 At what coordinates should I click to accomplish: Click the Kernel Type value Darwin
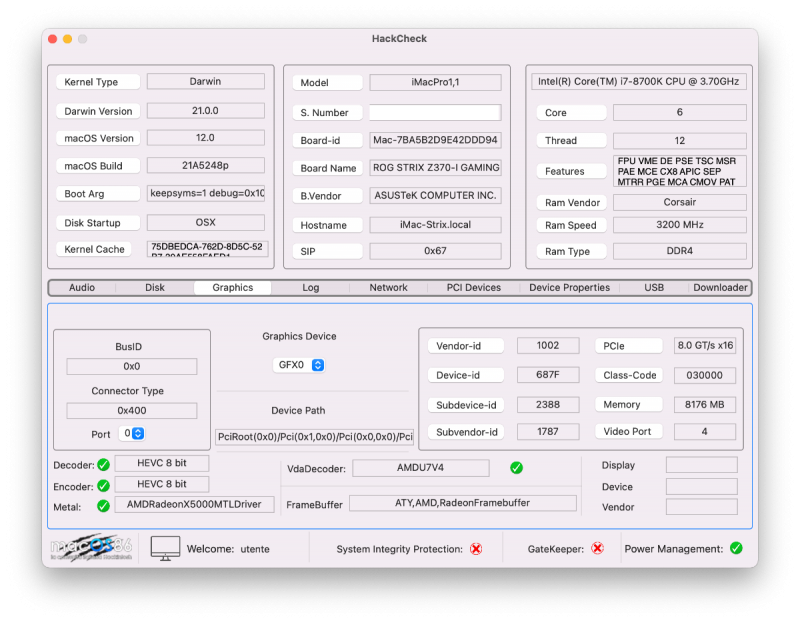pos(206,81)
